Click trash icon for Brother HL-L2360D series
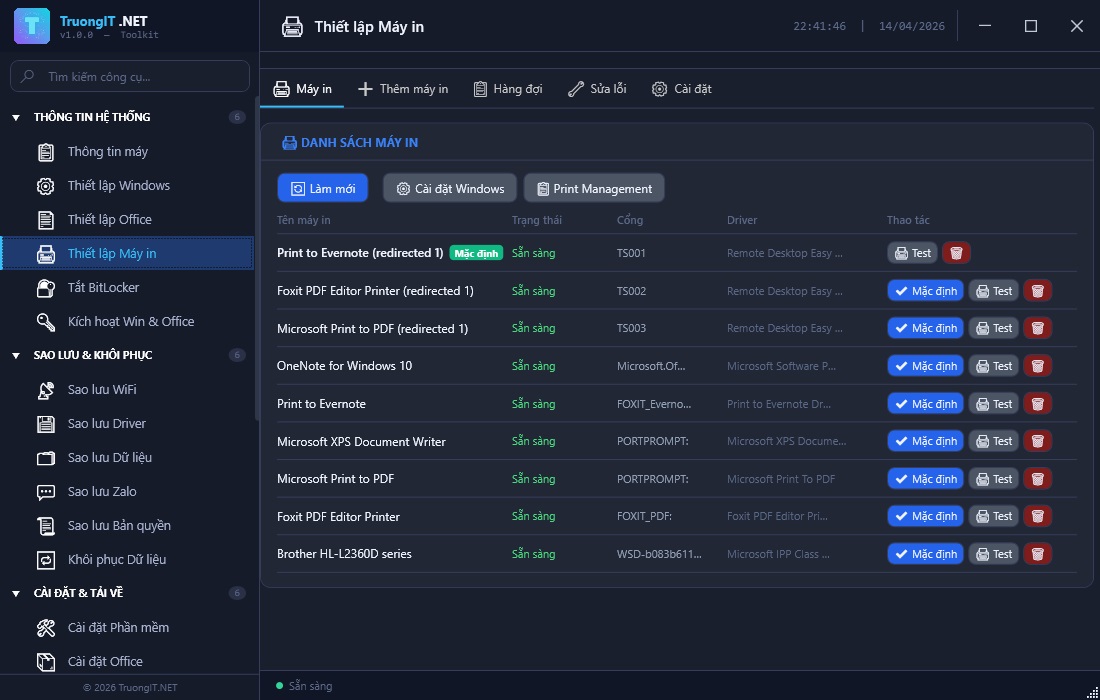The width and height of the screenshot is (1100, 700). pyautogui.click(x=1037, y=554)
